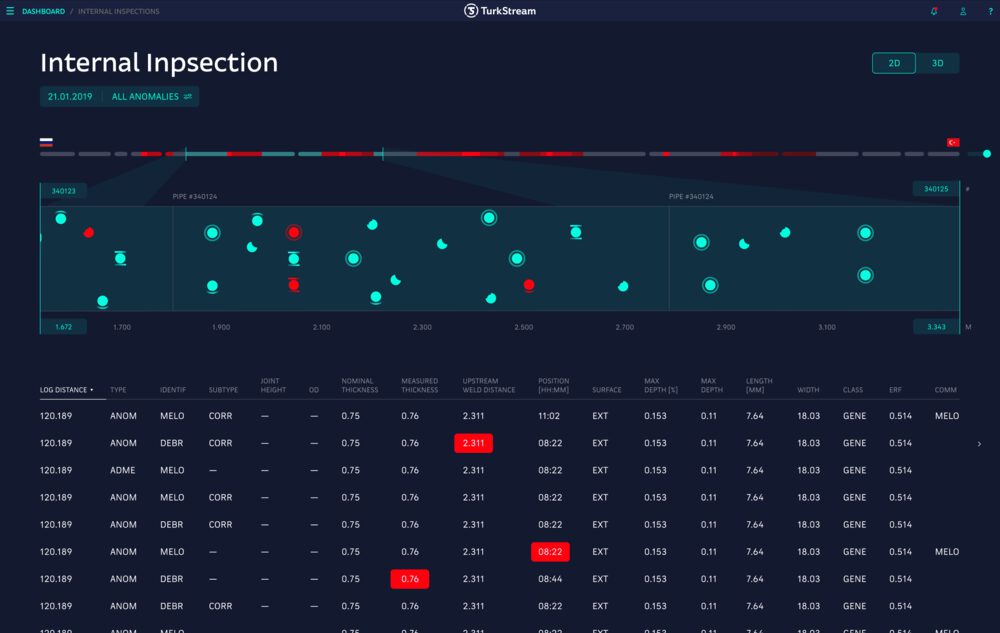
Task: Click the red highlighted 08:22 position cell
Action: tap(550, 552)
